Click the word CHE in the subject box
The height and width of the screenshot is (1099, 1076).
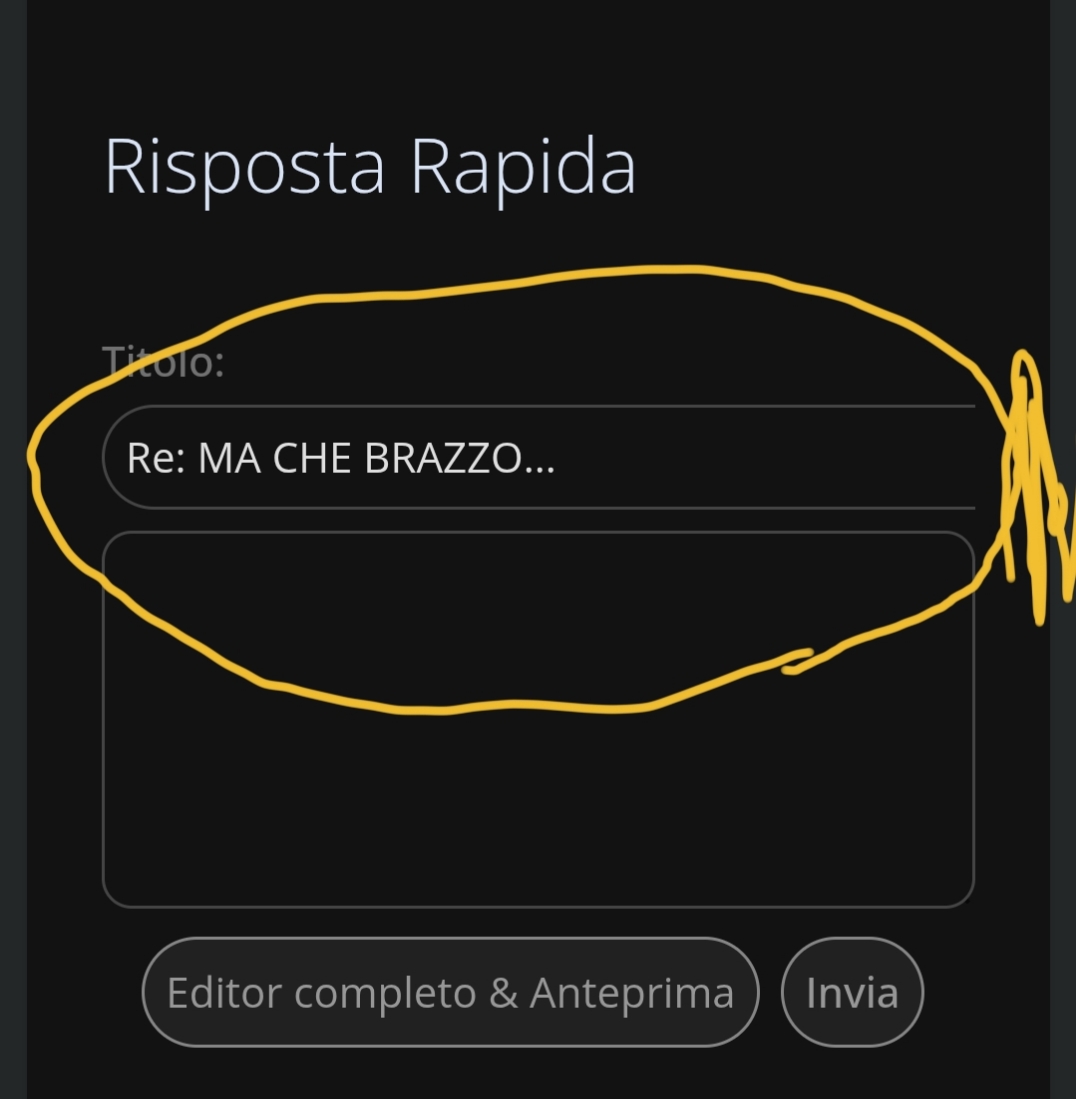pyautogui.click(x=311, y=458)
